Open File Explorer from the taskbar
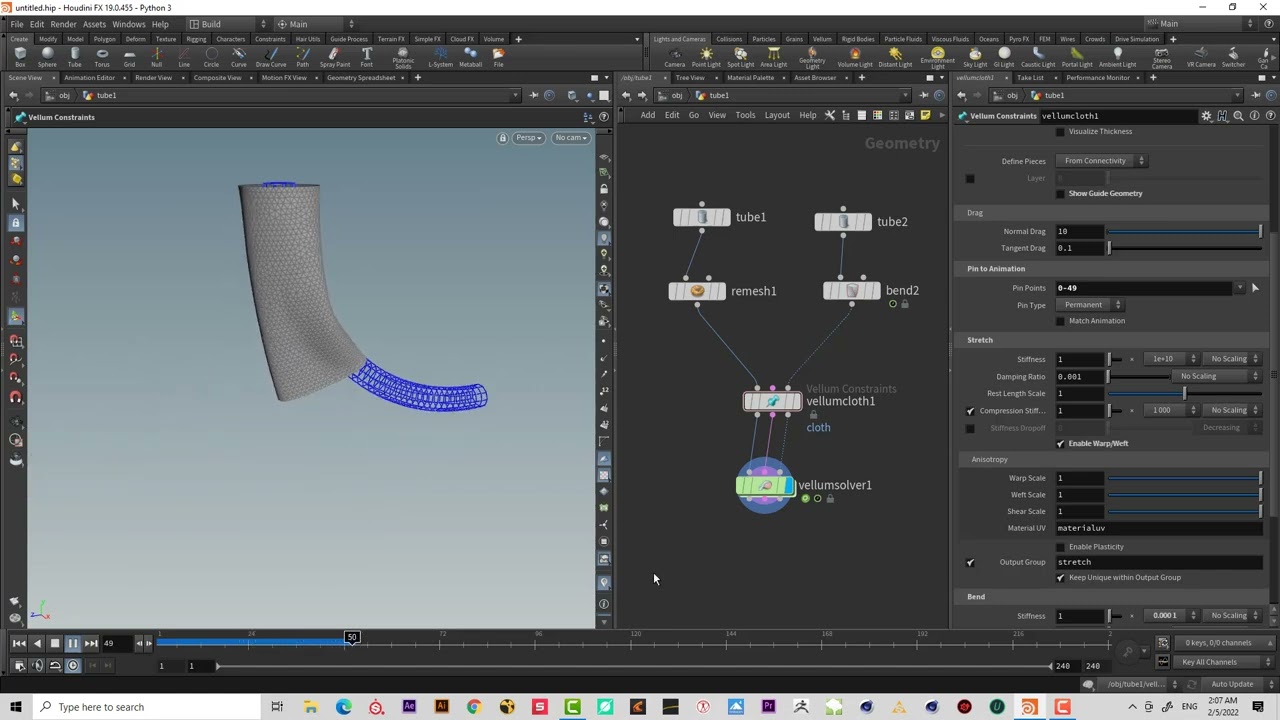 coord(311,707)
